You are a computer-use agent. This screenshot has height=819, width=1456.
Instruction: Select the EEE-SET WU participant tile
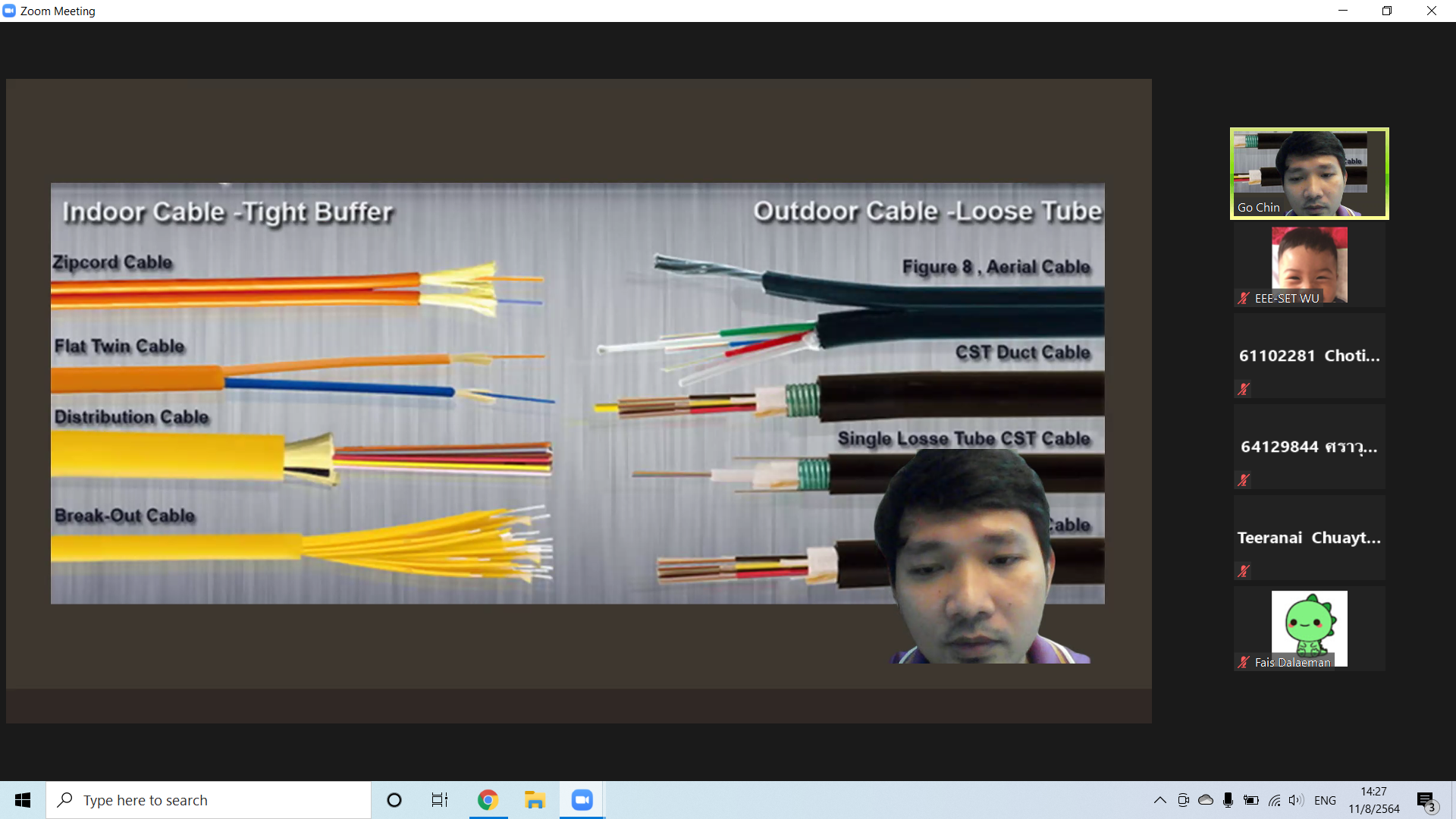coord(1309,265)
